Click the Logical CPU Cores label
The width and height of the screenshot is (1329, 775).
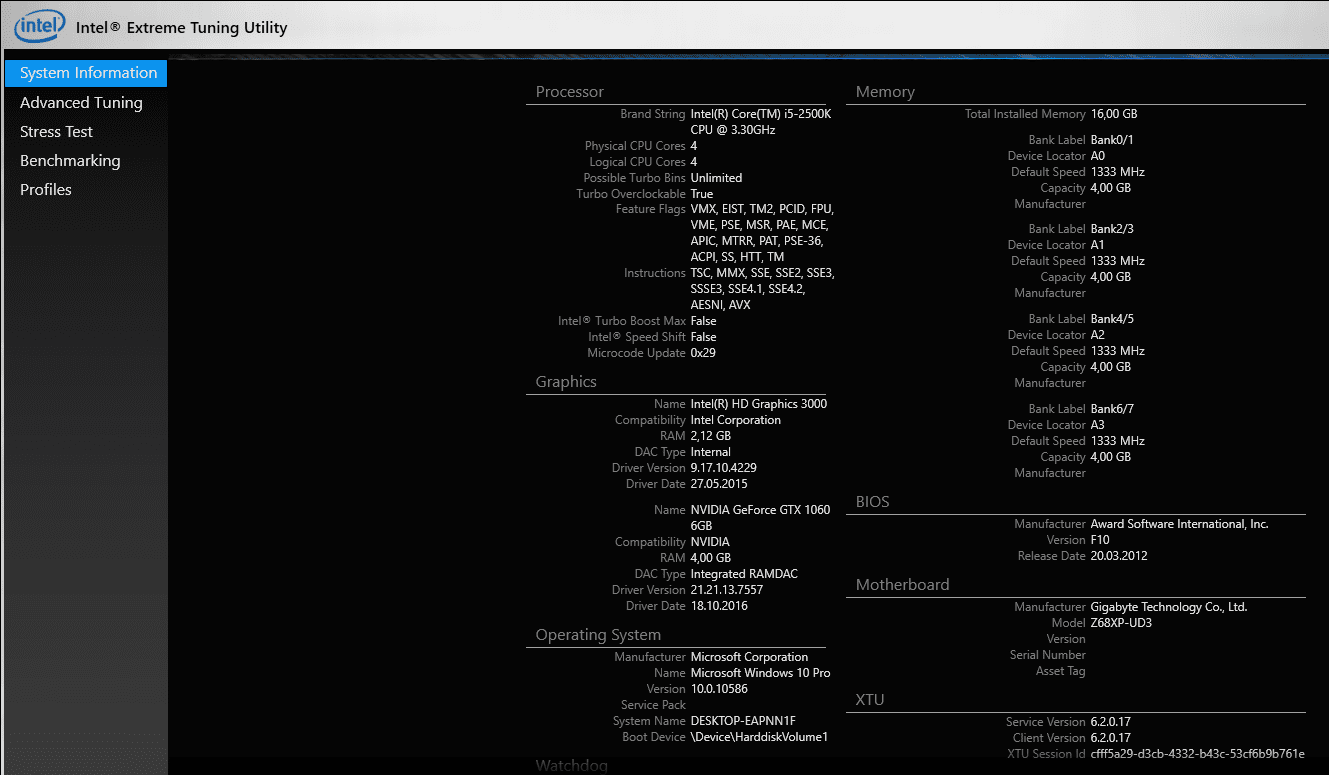[x=638, y=162]
